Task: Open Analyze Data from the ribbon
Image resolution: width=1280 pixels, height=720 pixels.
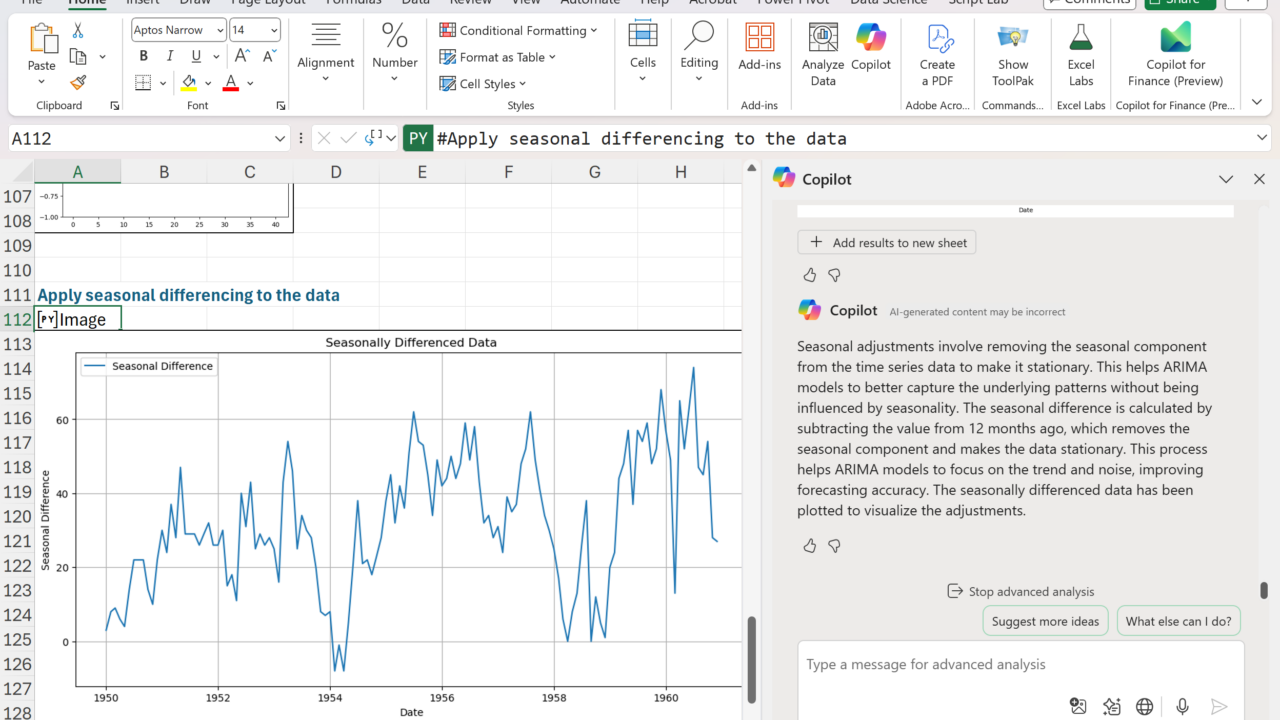Action: tap(823, 54)
